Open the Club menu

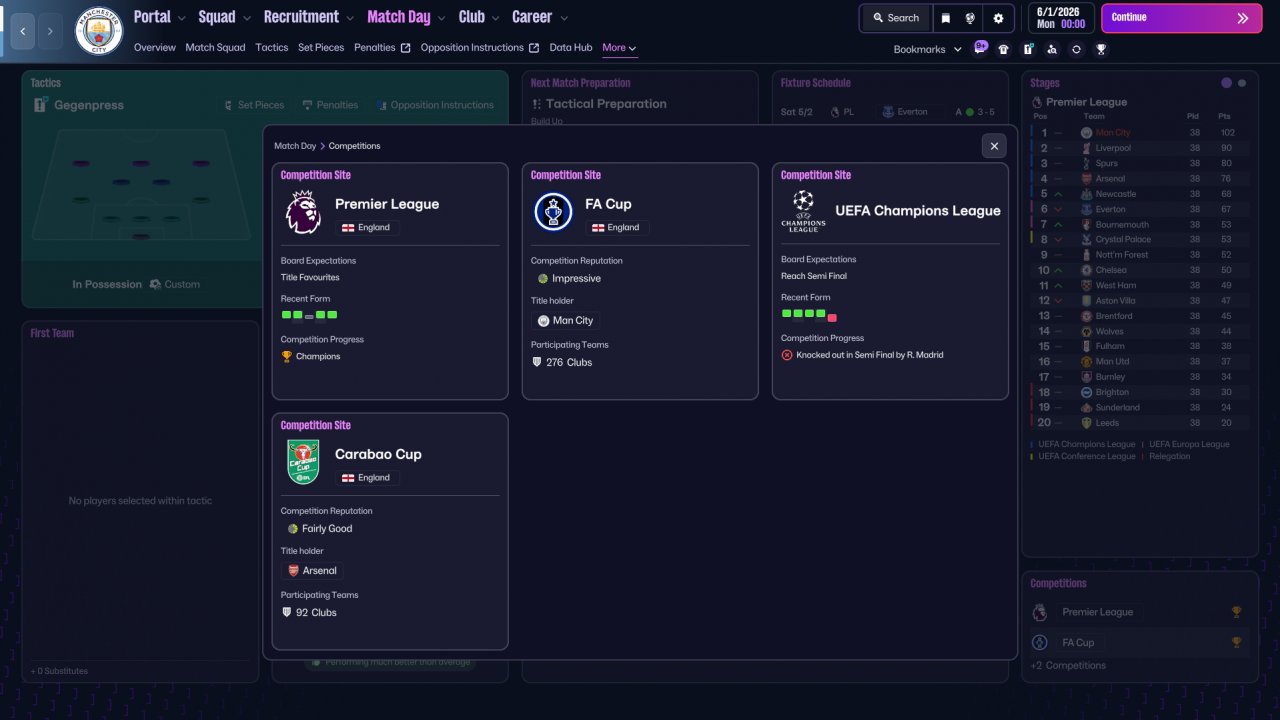point(472,17)
